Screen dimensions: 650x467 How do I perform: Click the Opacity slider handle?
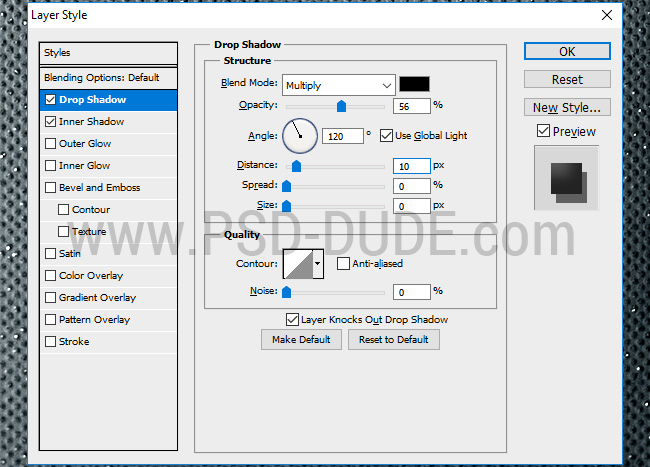point(341,106)
